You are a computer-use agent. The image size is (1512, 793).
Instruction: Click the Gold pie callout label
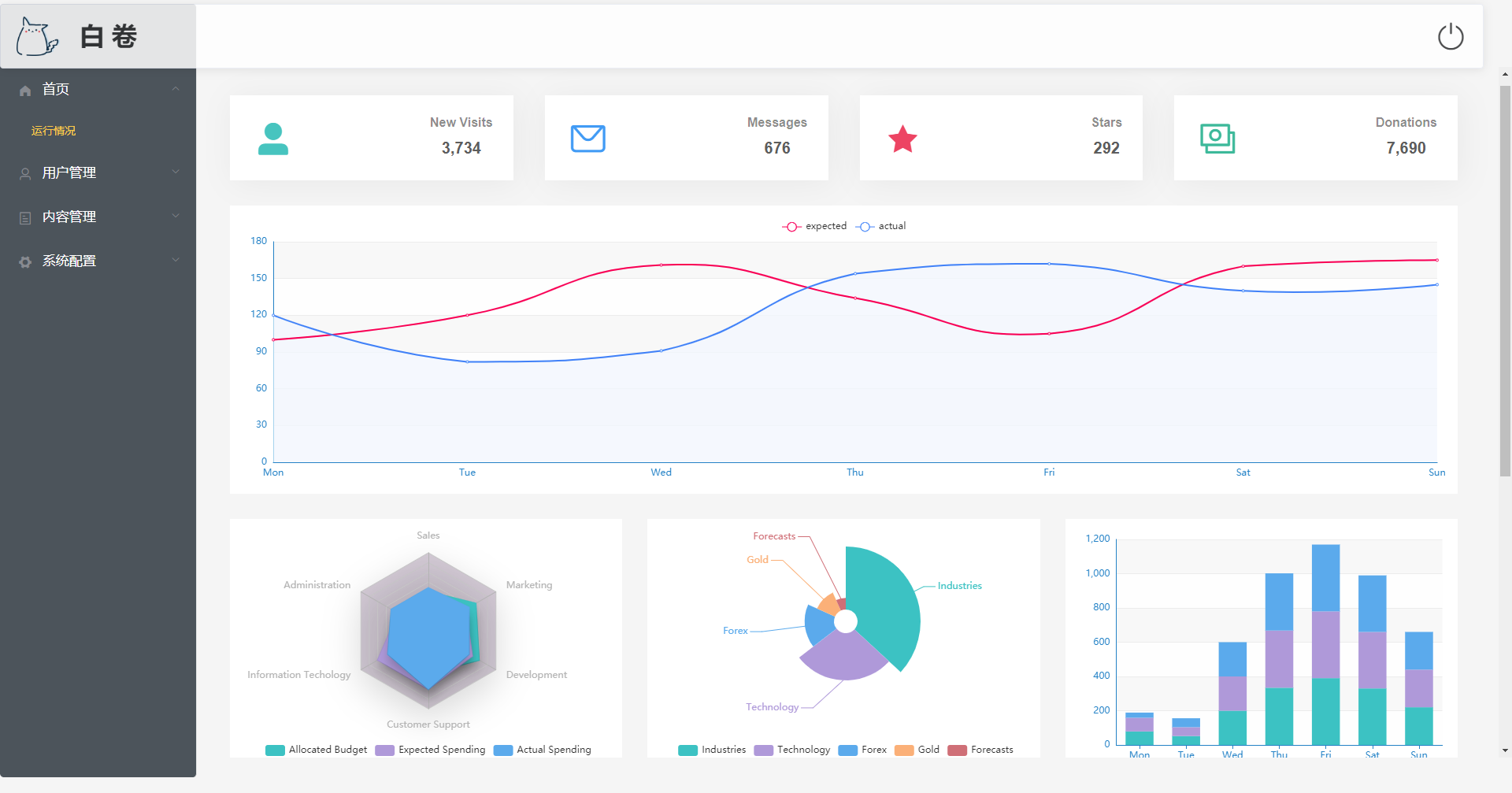click(758, 560)
